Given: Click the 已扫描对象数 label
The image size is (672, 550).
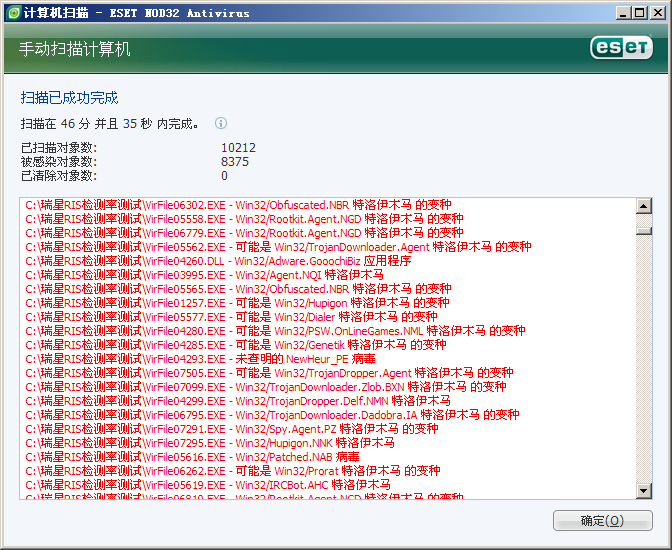Looking at the screenshot, I should [x=59, y=148].
